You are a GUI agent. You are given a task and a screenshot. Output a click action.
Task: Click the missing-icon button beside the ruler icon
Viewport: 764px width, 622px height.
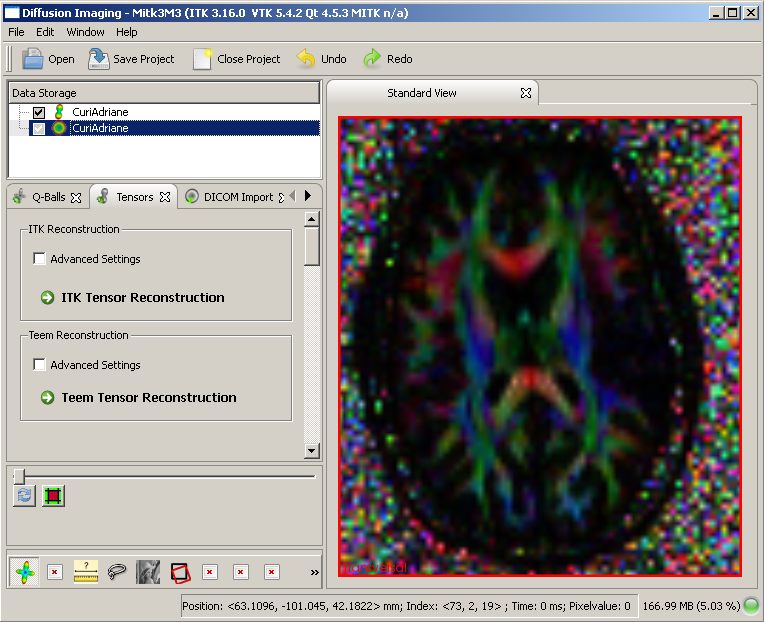(x=55, y=572)
